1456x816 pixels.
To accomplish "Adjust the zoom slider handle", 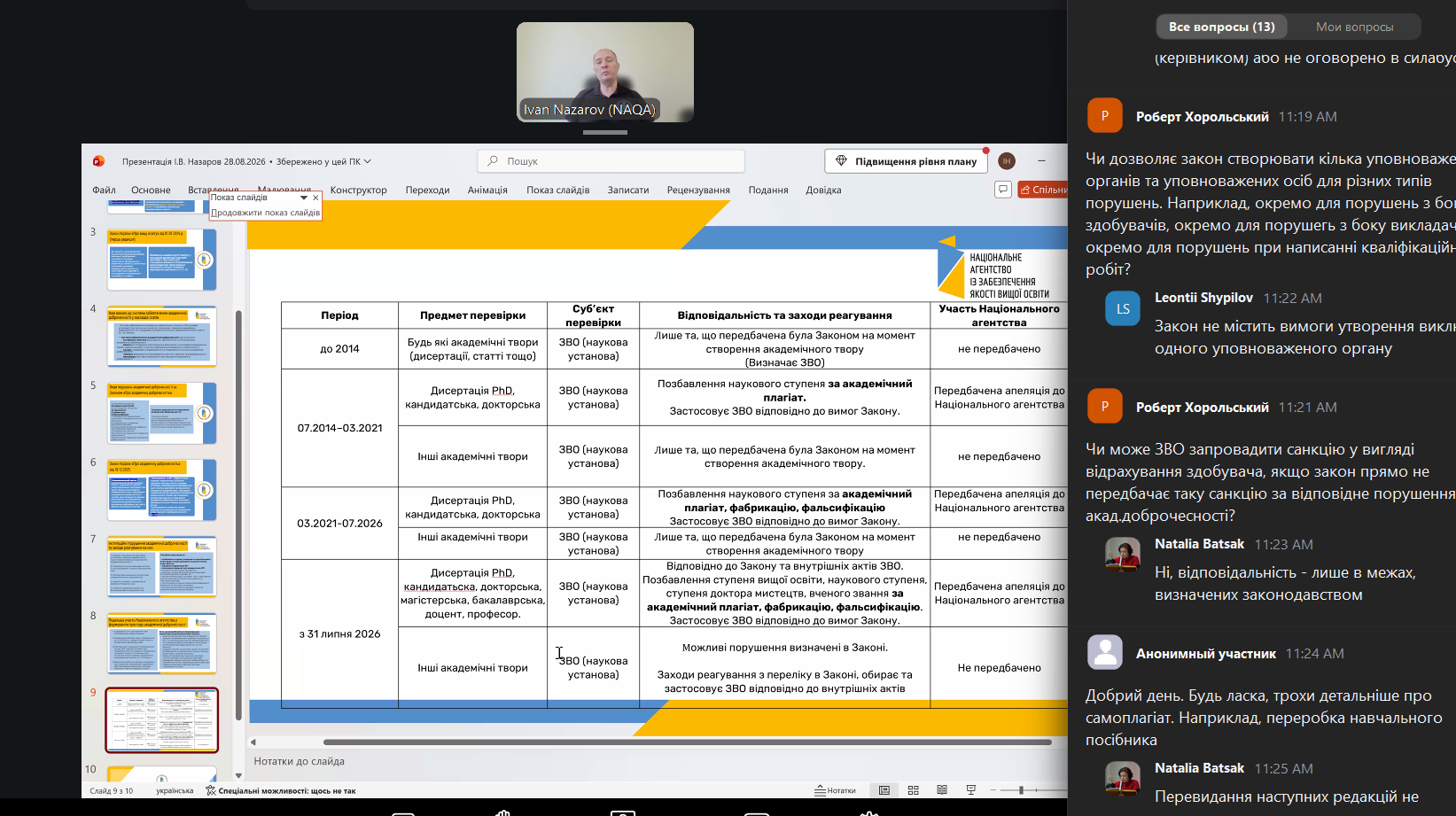I will click(x=1021, y=790).
